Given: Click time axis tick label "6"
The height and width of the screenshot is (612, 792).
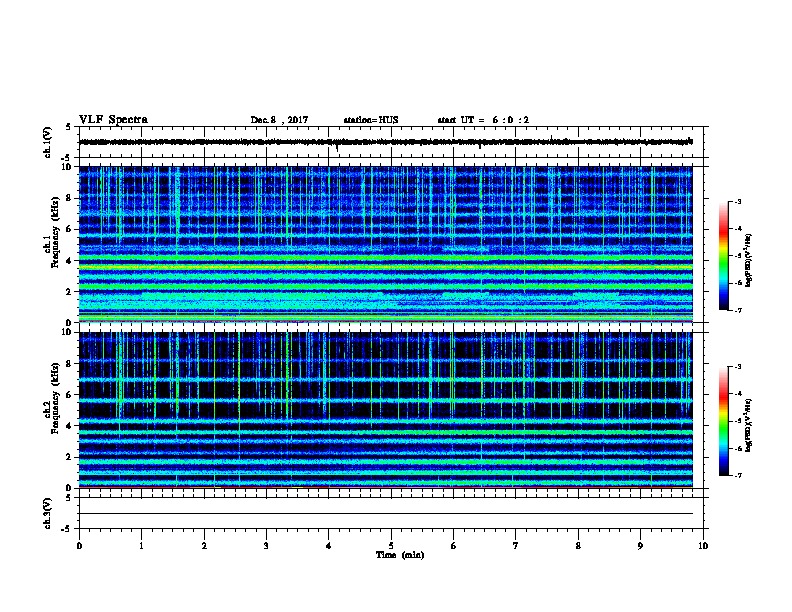Looking at the screenshot, I should click(x=453, y=546).
